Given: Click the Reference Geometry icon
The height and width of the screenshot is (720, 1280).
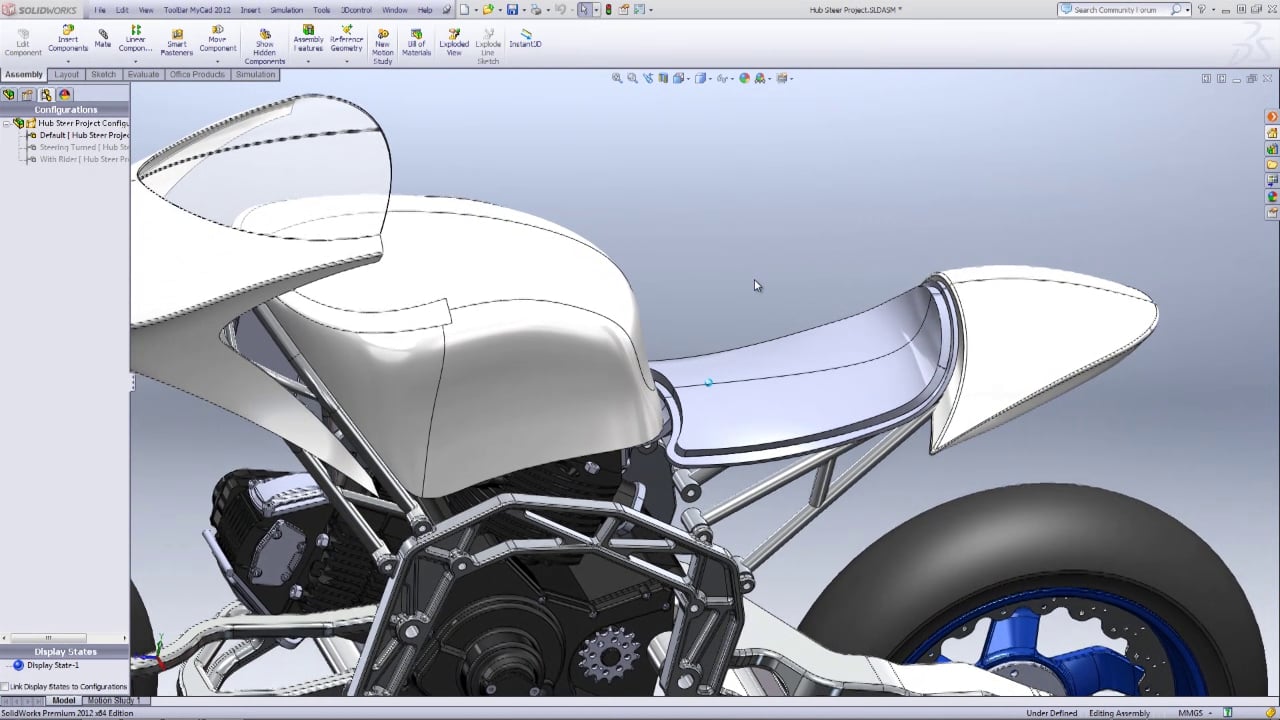Looking at the screenshot, I should pos(347,29).
